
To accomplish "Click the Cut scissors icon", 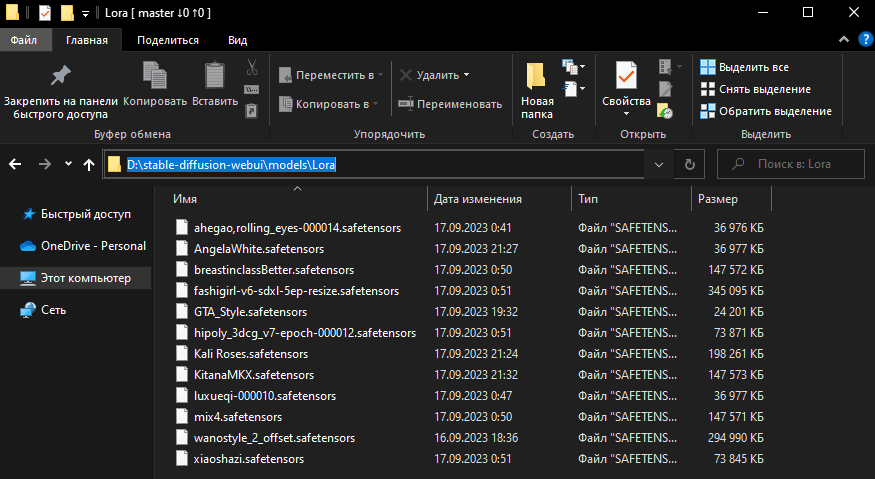I will point(252,68).
